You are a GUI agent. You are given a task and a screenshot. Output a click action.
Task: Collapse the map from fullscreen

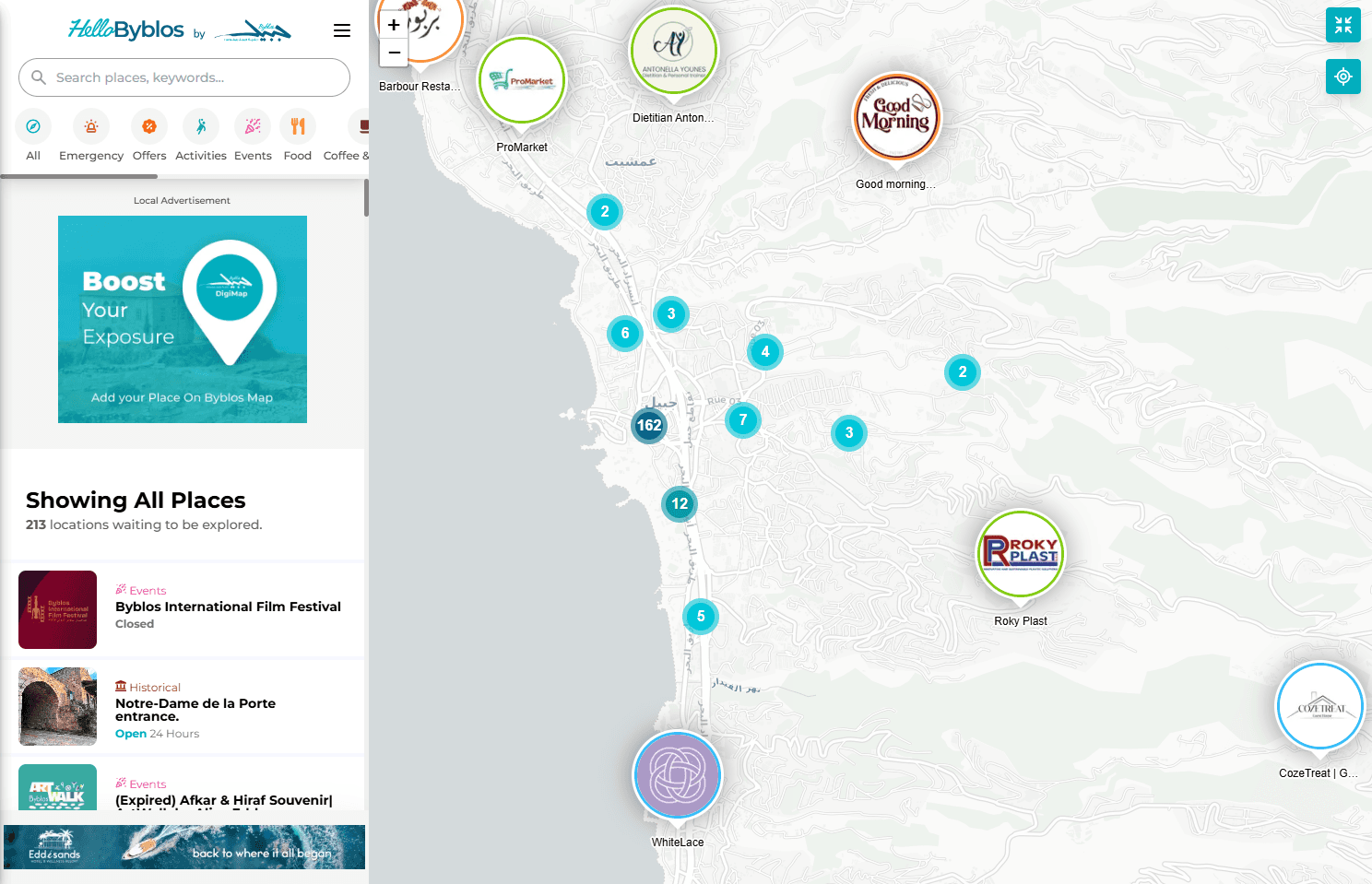tap(1343, 26)
